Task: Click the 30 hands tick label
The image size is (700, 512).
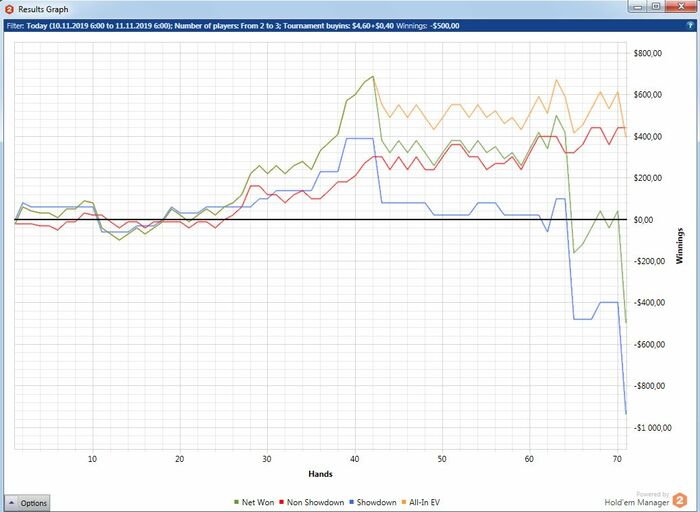Action: [267, 459]
